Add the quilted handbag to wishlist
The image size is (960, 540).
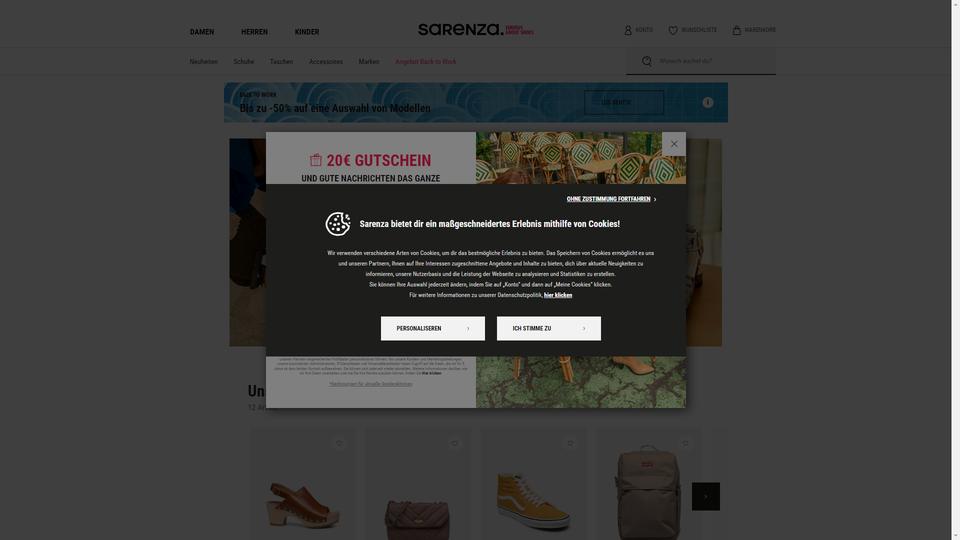[x=454, y=443]
